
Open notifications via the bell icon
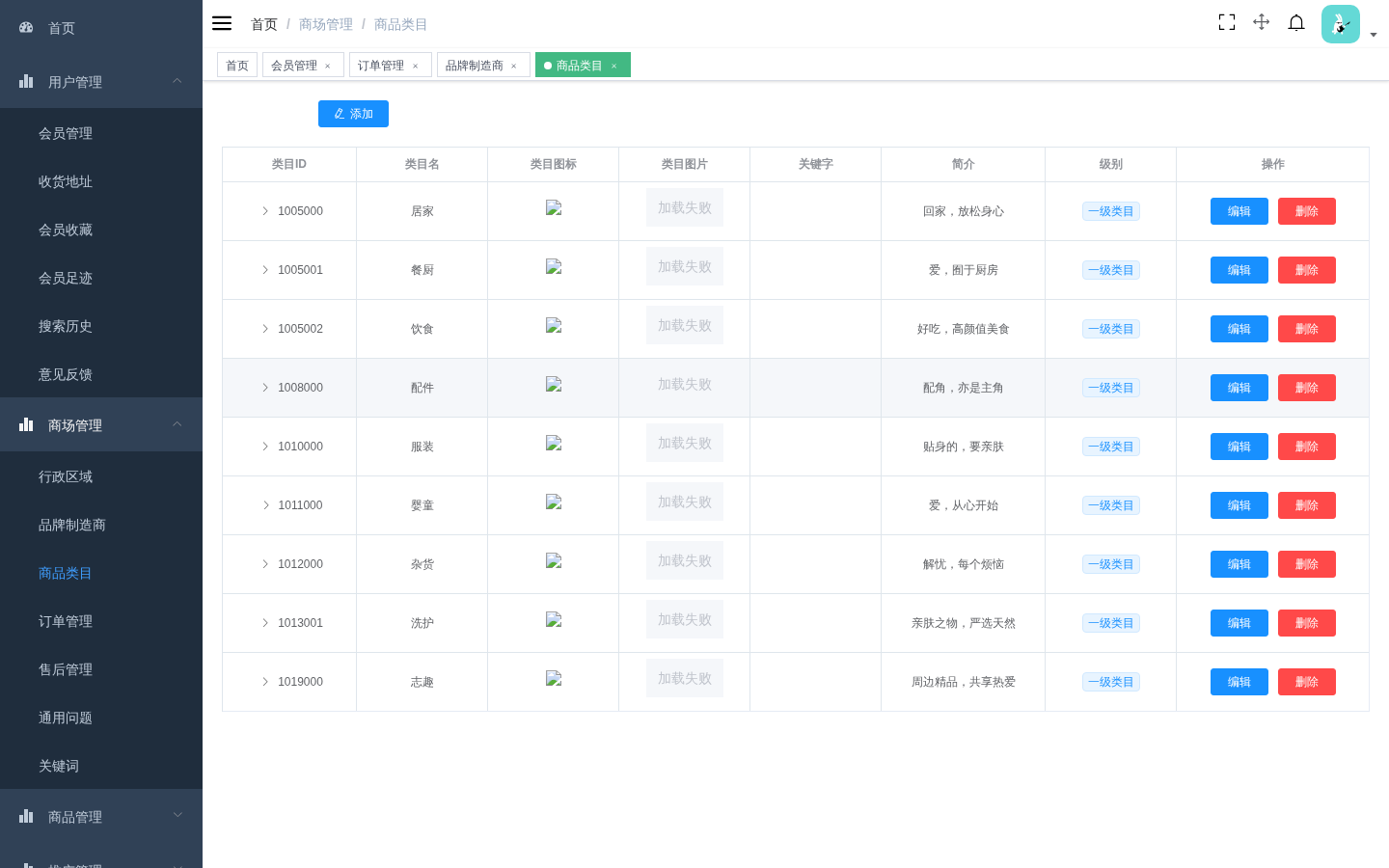click(x=1296, y=22)
